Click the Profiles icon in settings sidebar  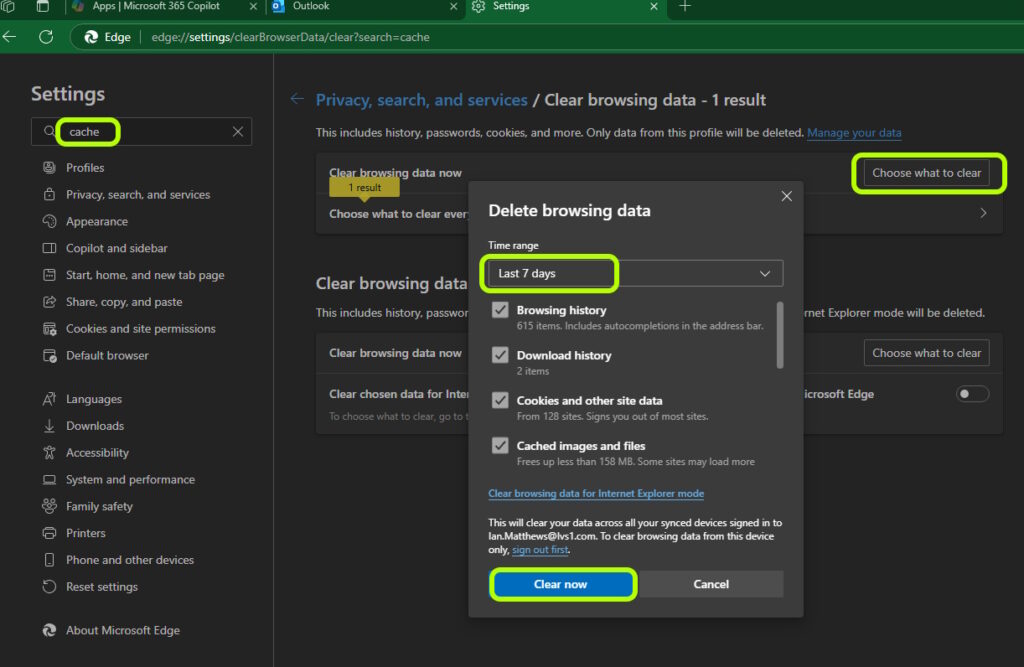pyautogui.click(x=49, y=168)
